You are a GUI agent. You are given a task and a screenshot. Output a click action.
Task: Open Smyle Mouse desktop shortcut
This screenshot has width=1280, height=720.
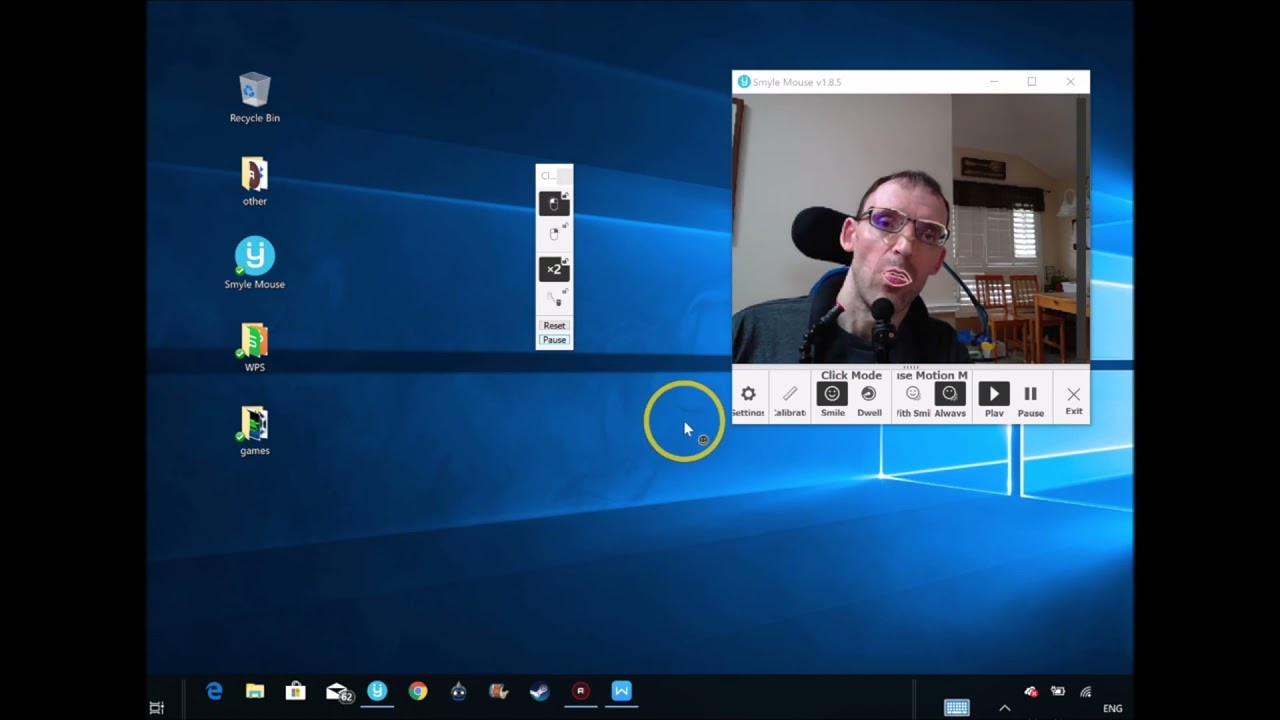(x=254, y=262)
